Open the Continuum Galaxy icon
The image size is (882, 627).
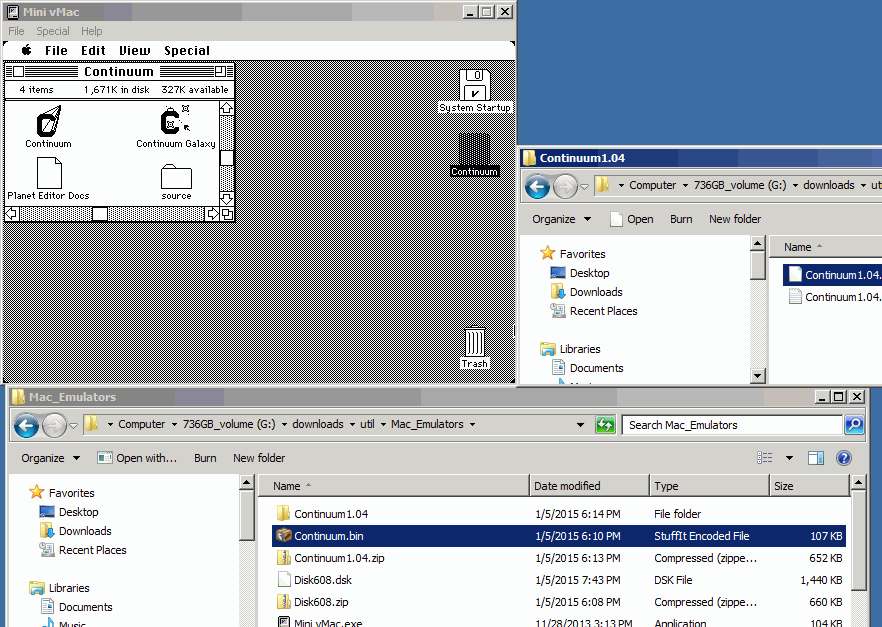[x=176, y=120]
